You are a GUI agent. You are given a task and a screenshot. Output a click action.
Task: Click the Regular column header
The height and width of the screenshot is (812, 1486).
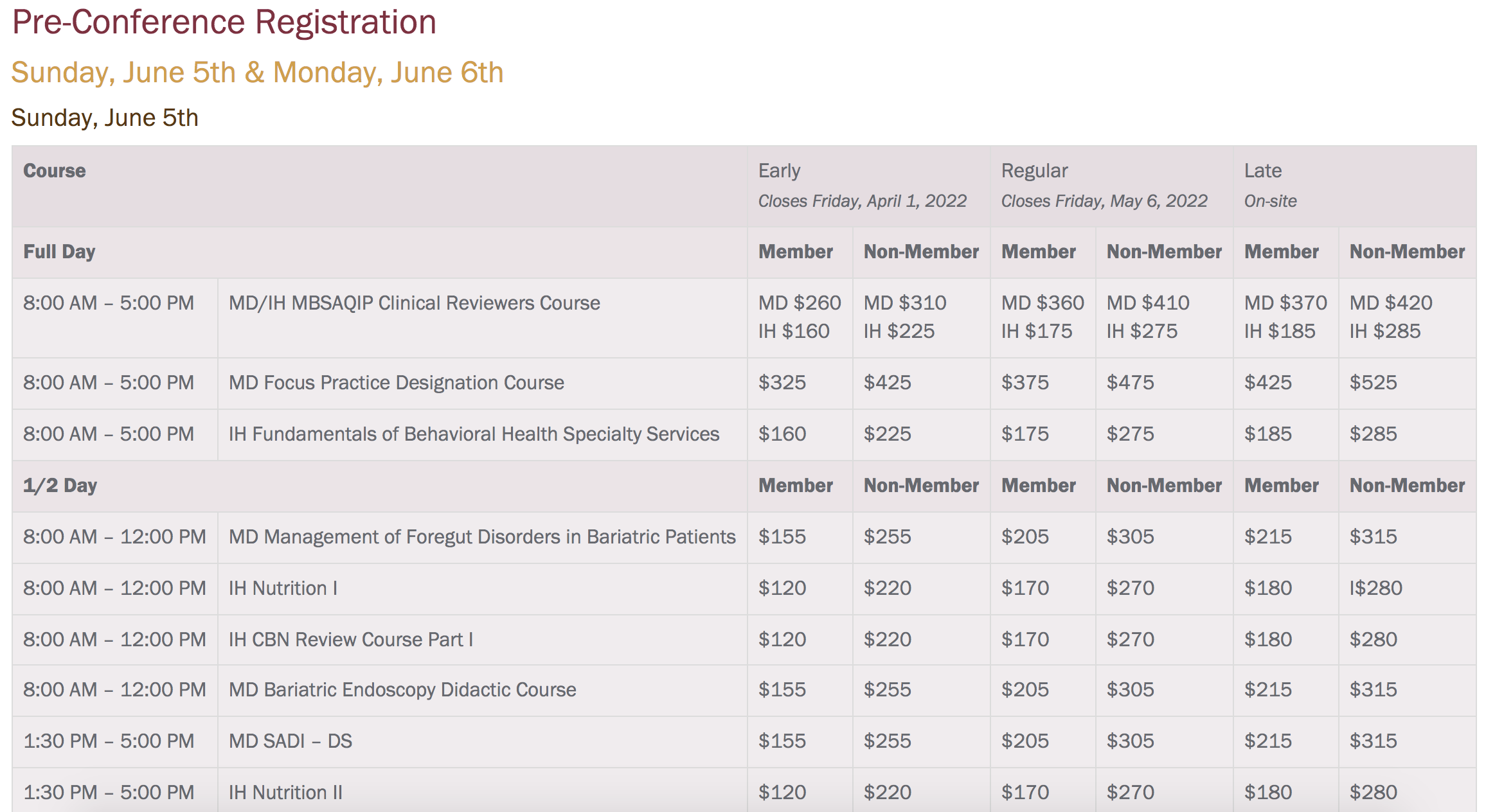(x=1035, y=171)
